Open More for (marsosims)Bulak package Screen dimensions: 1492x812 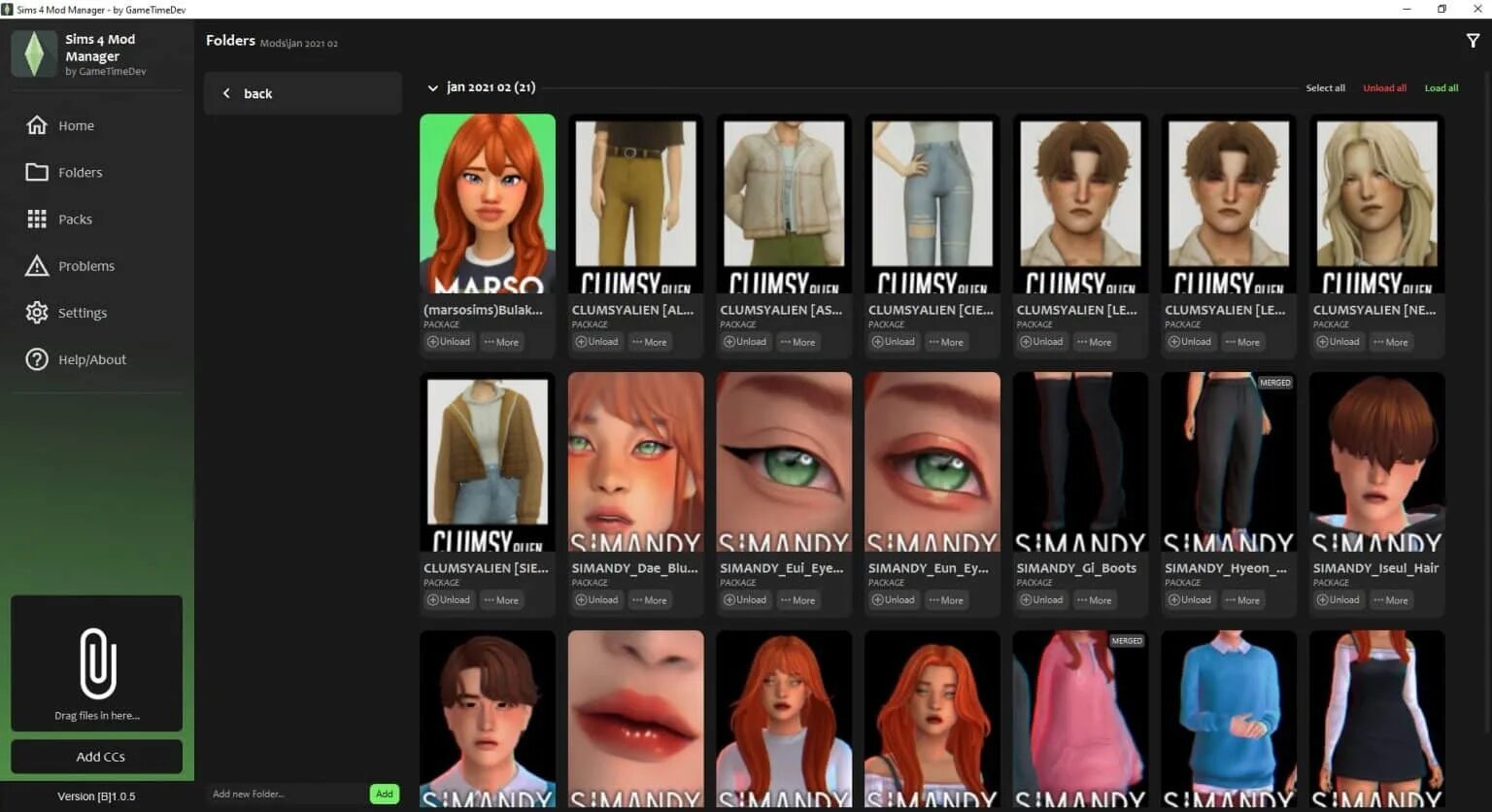501,342
